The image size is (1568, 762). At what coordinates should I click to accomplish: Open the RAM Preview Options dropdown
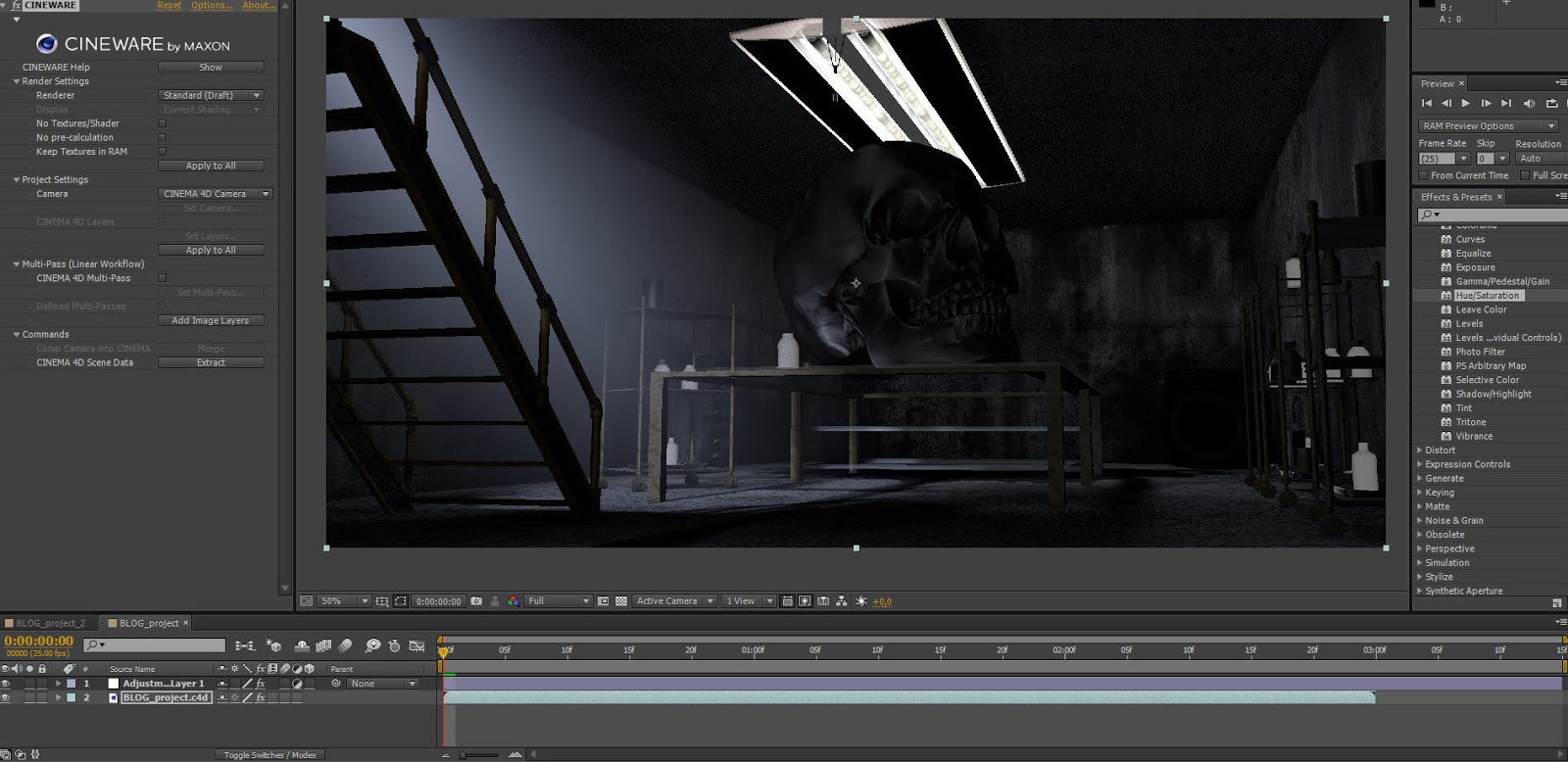point(1488,125)
